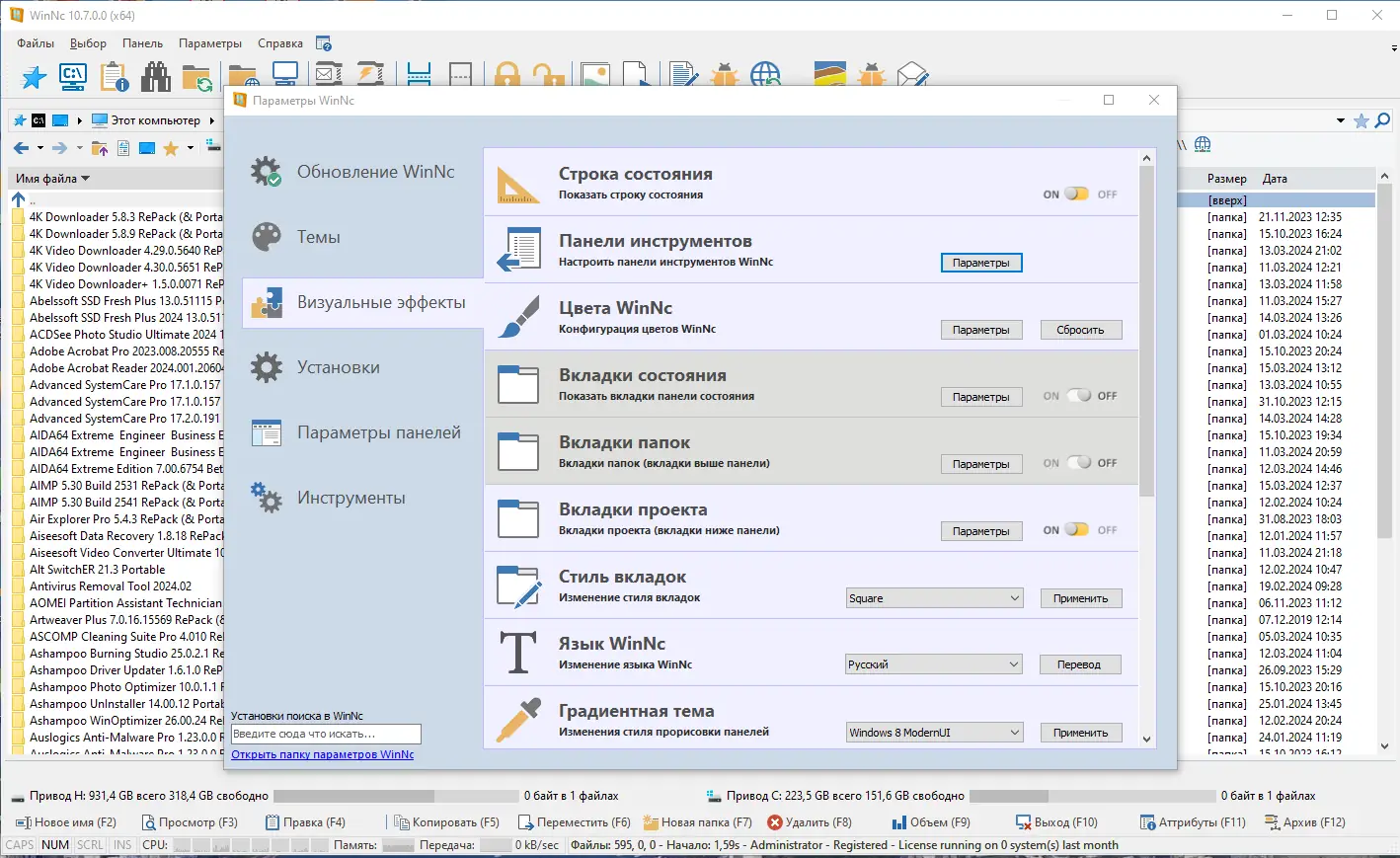Expand the forward history dropdown arrow
Screen dimensions: 1400x858
coord(79,148)
